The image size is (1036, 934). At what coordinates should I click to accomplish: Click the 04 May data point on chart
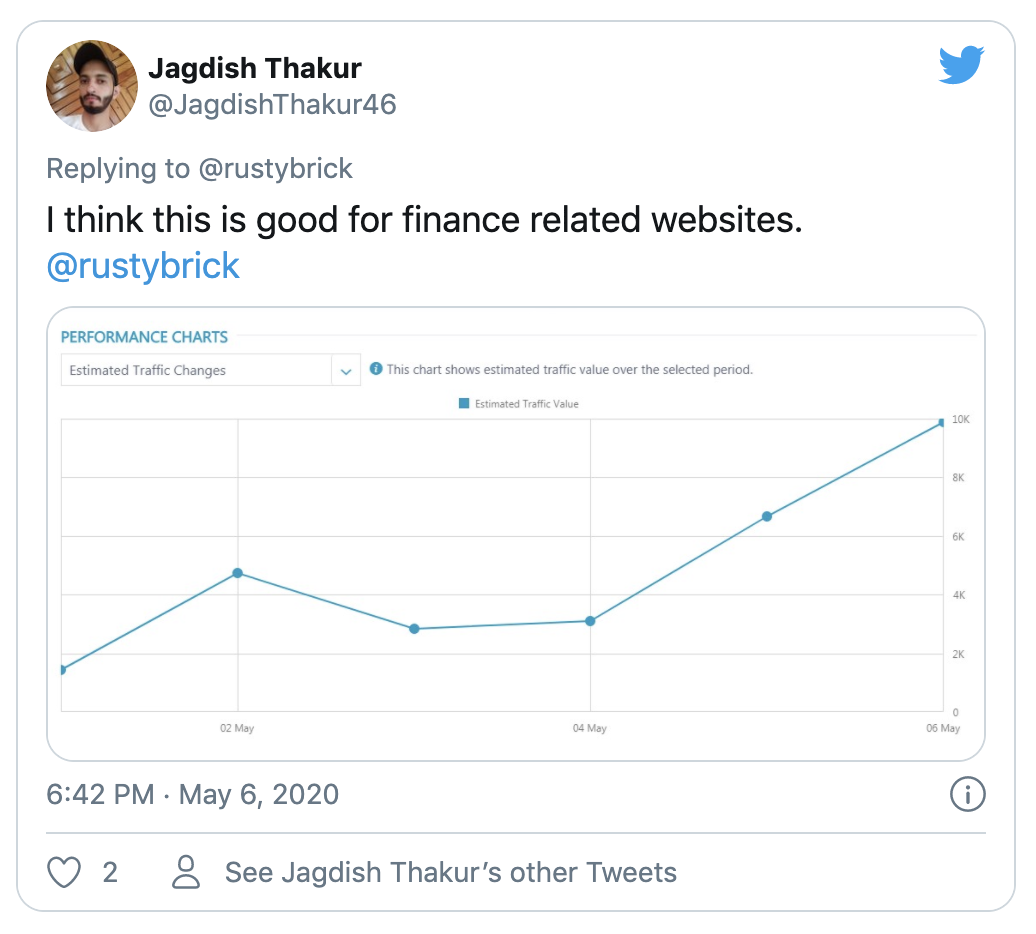click(x=590, y=621)
